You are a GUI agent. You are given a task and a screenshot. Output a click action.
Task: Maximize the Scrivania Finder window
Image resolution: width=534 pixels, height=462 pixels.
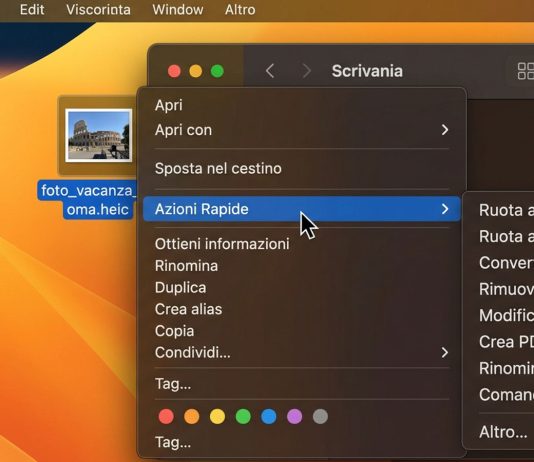217,71
